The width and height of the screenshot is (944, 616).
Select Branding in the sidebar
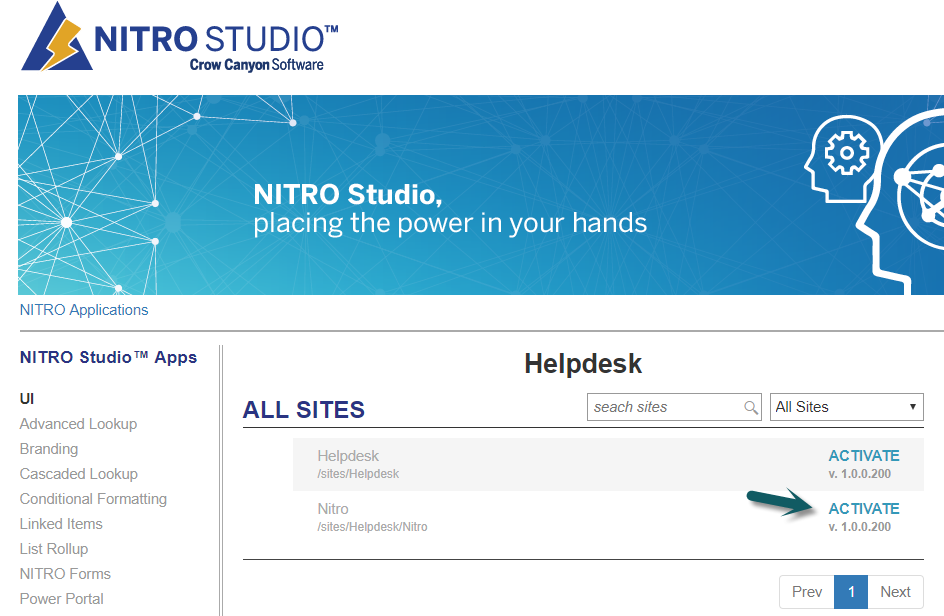[x=49, y=449]
